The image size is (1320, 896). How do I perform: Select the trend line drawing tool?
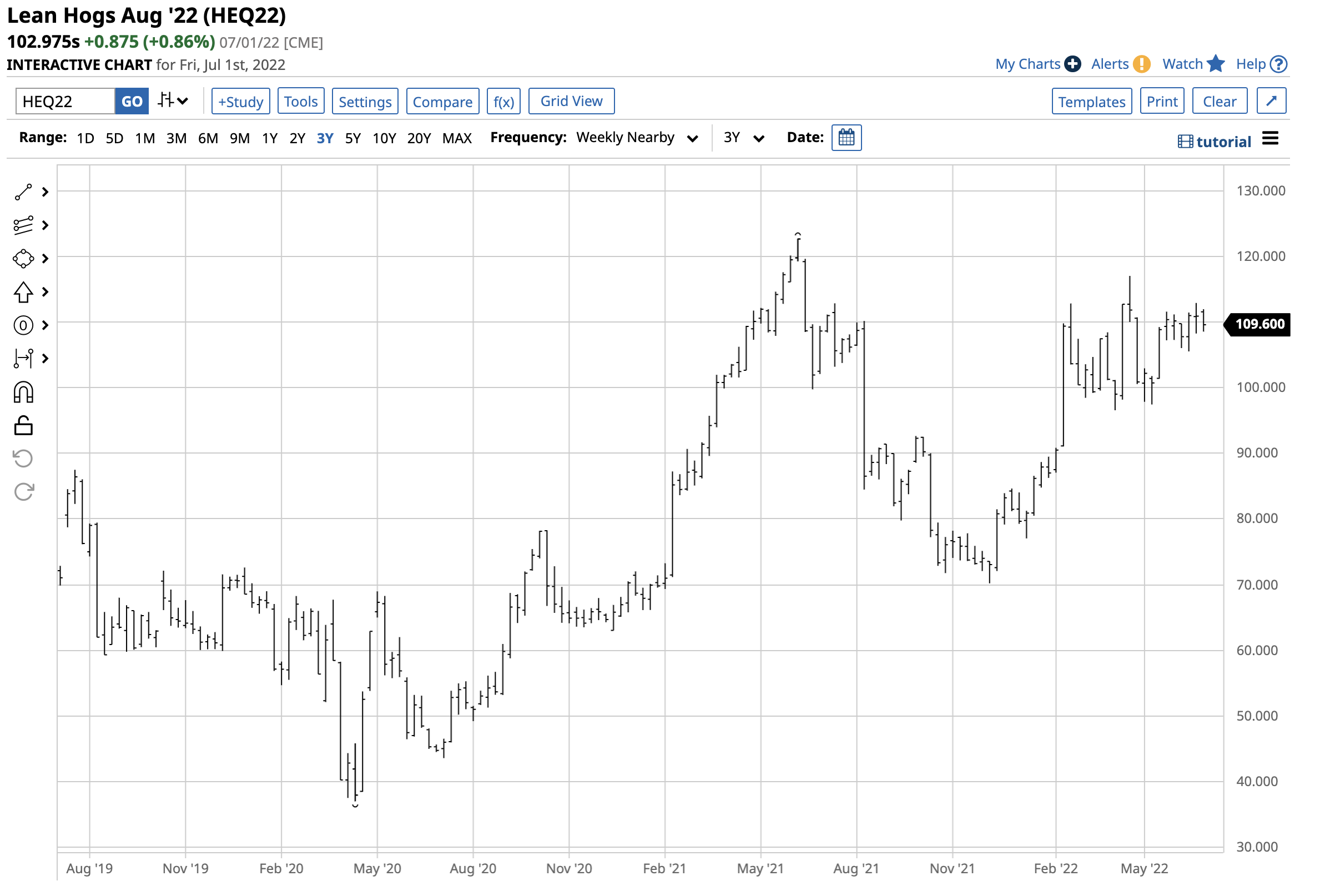click(x=23, y=192)
